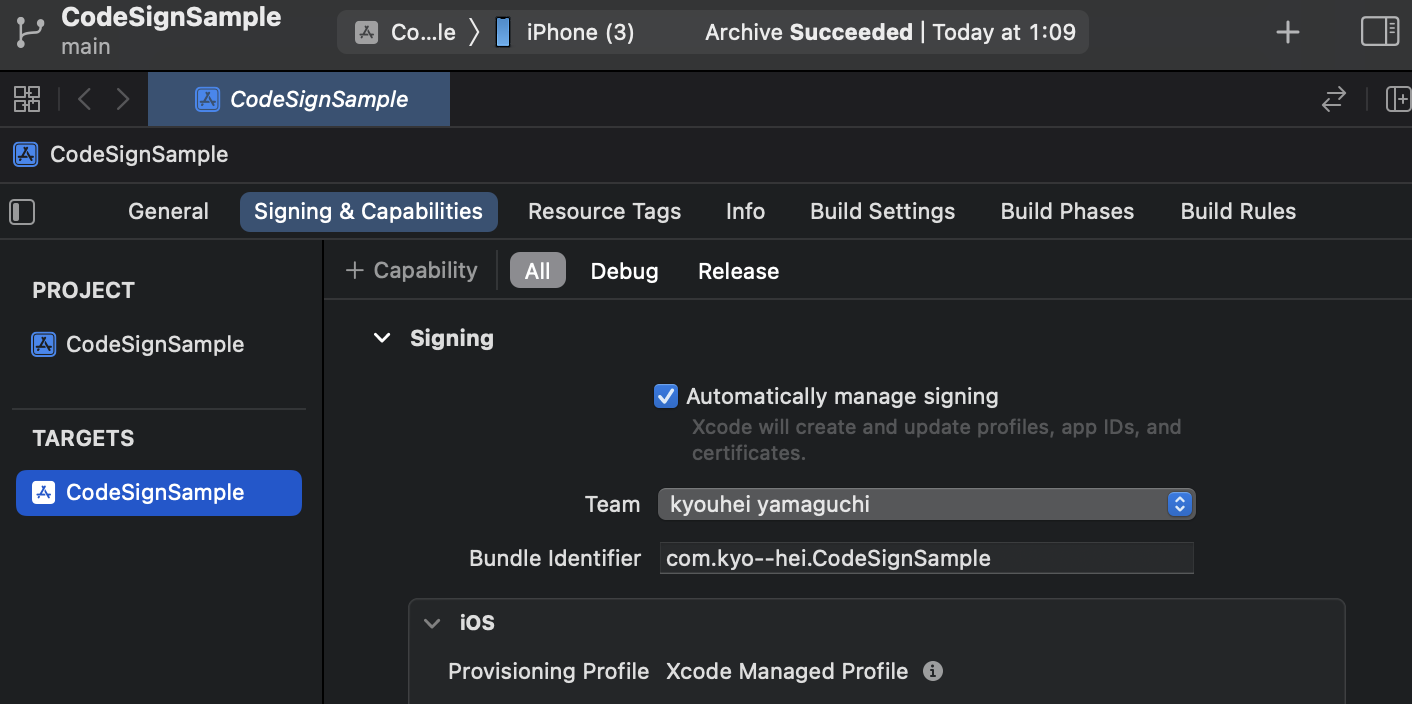1412x704 pixels.
Task: Collapse the Signing section
Action: (381, 338)
